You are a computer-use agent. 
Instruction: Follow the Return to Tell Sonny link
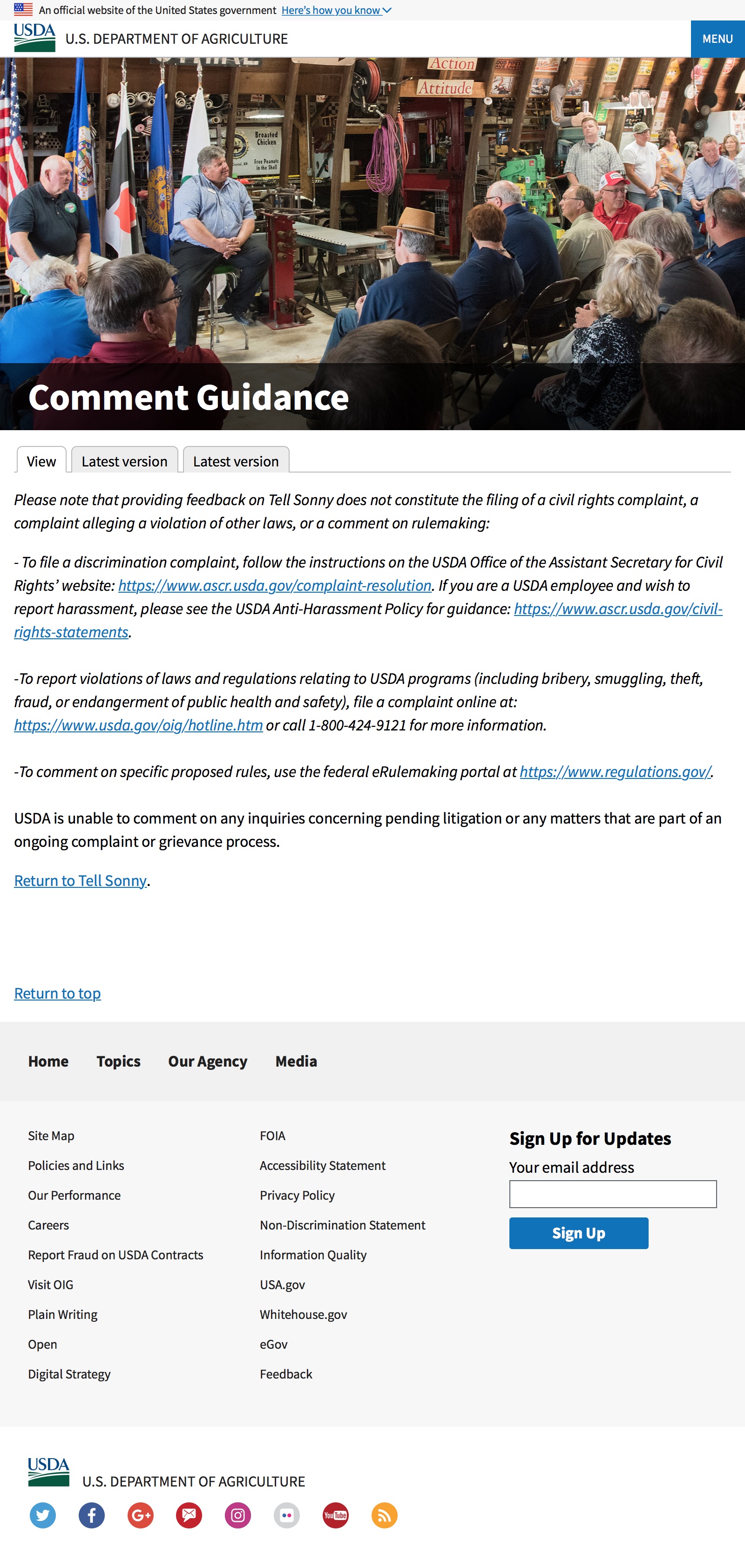81,880
